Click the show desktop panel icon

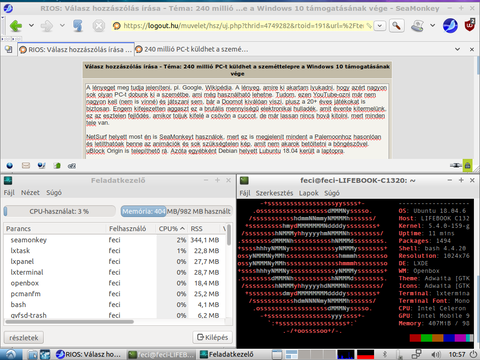pos(277,354)
